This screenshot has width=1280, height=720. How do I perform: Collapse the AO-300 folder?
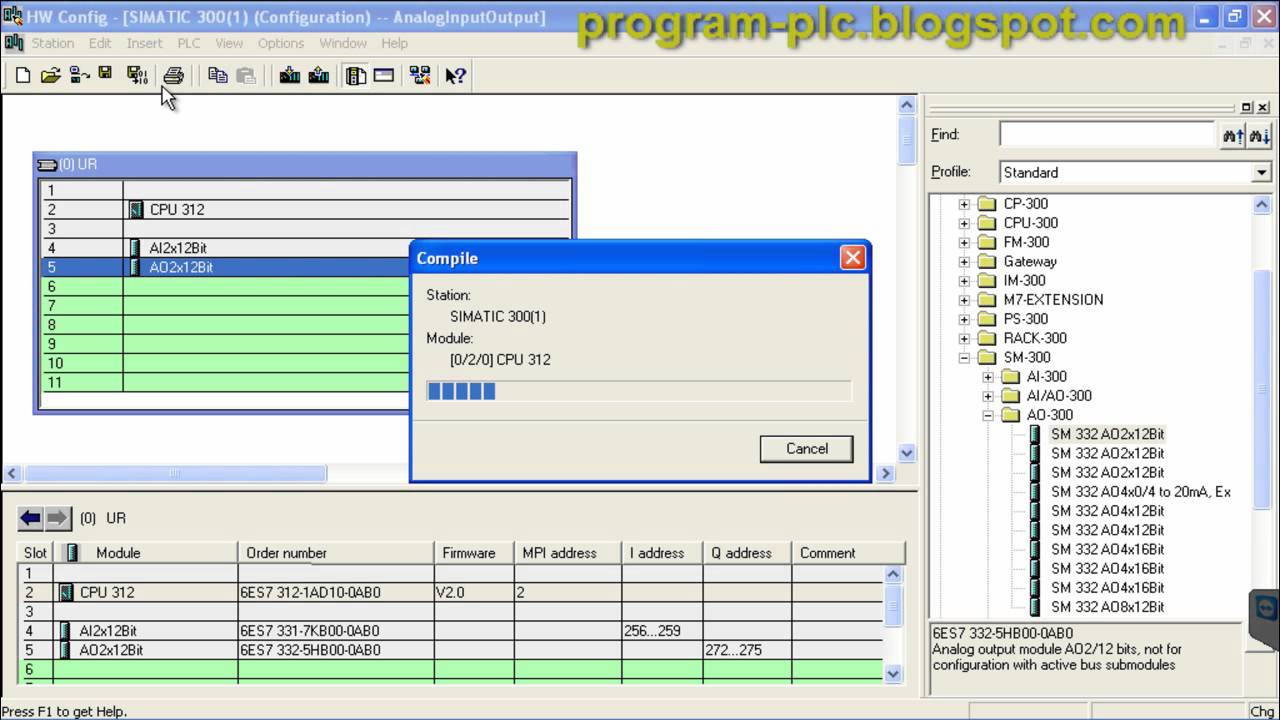[x=988, y=415]
